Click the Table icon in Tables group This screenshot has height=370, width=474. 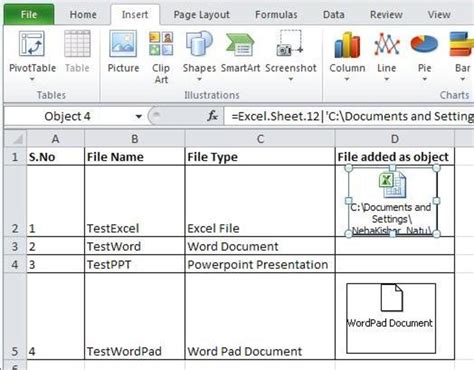[77, 44]
